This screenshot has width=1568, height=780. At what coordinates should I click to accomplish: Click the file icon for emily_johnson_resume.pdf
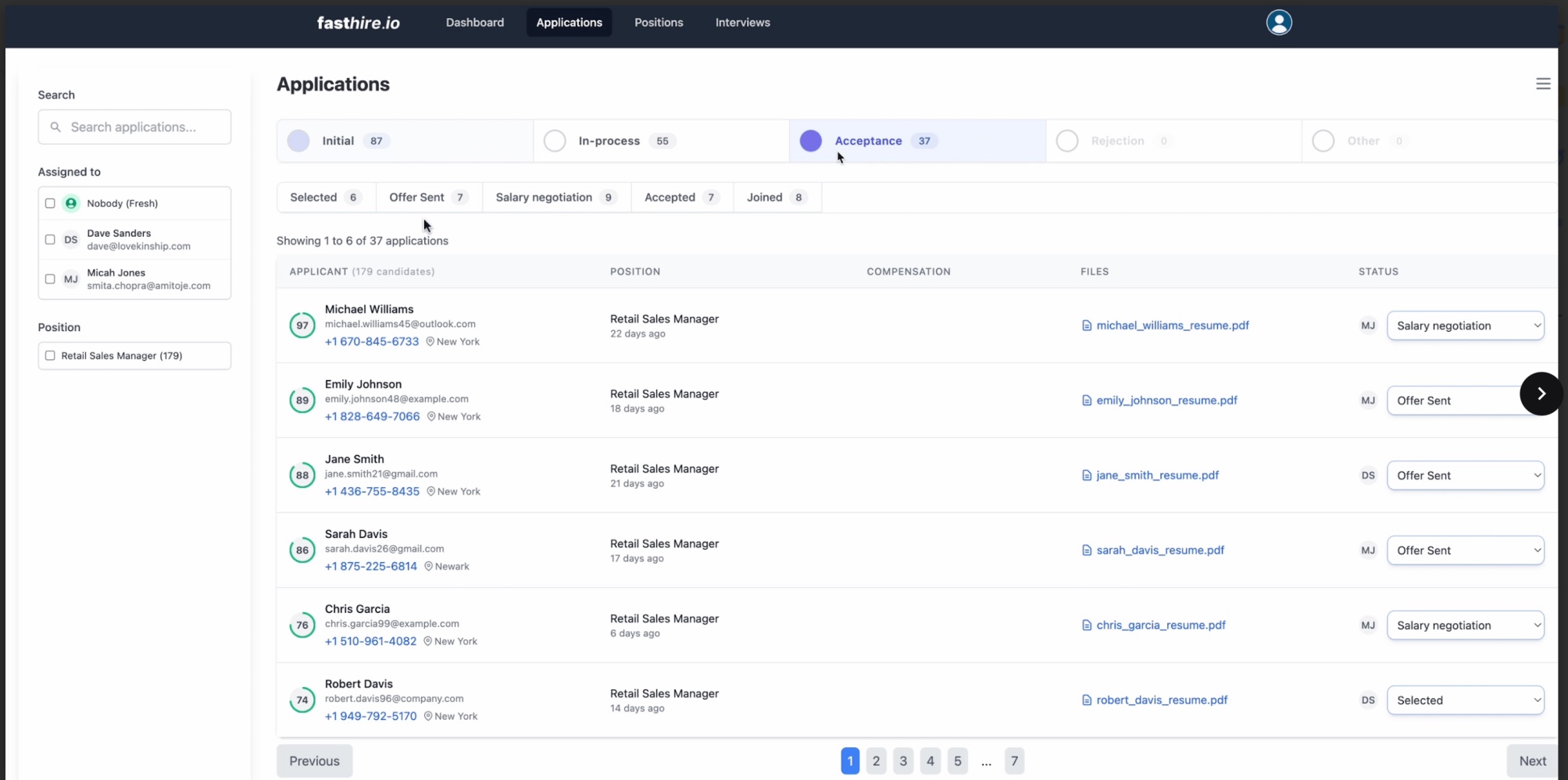click(1086, 401)
